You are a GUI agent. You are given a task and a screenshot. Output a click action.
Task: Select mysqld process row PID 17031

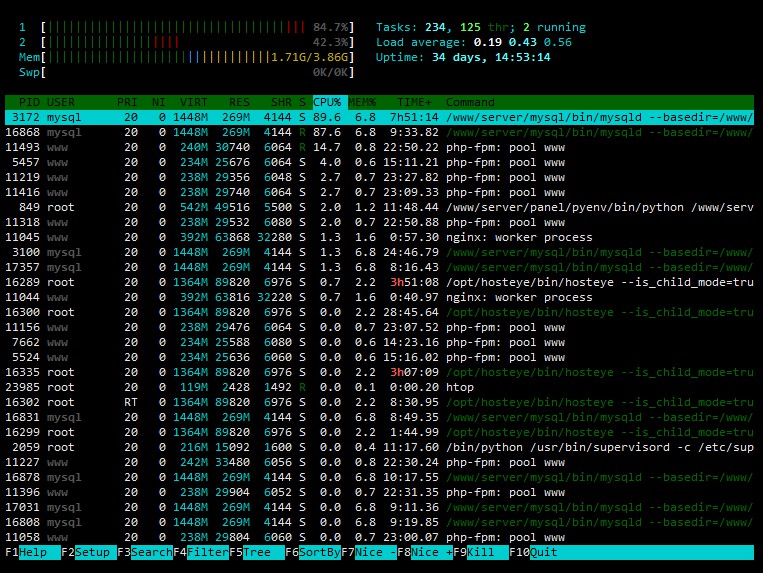[379, 507]
